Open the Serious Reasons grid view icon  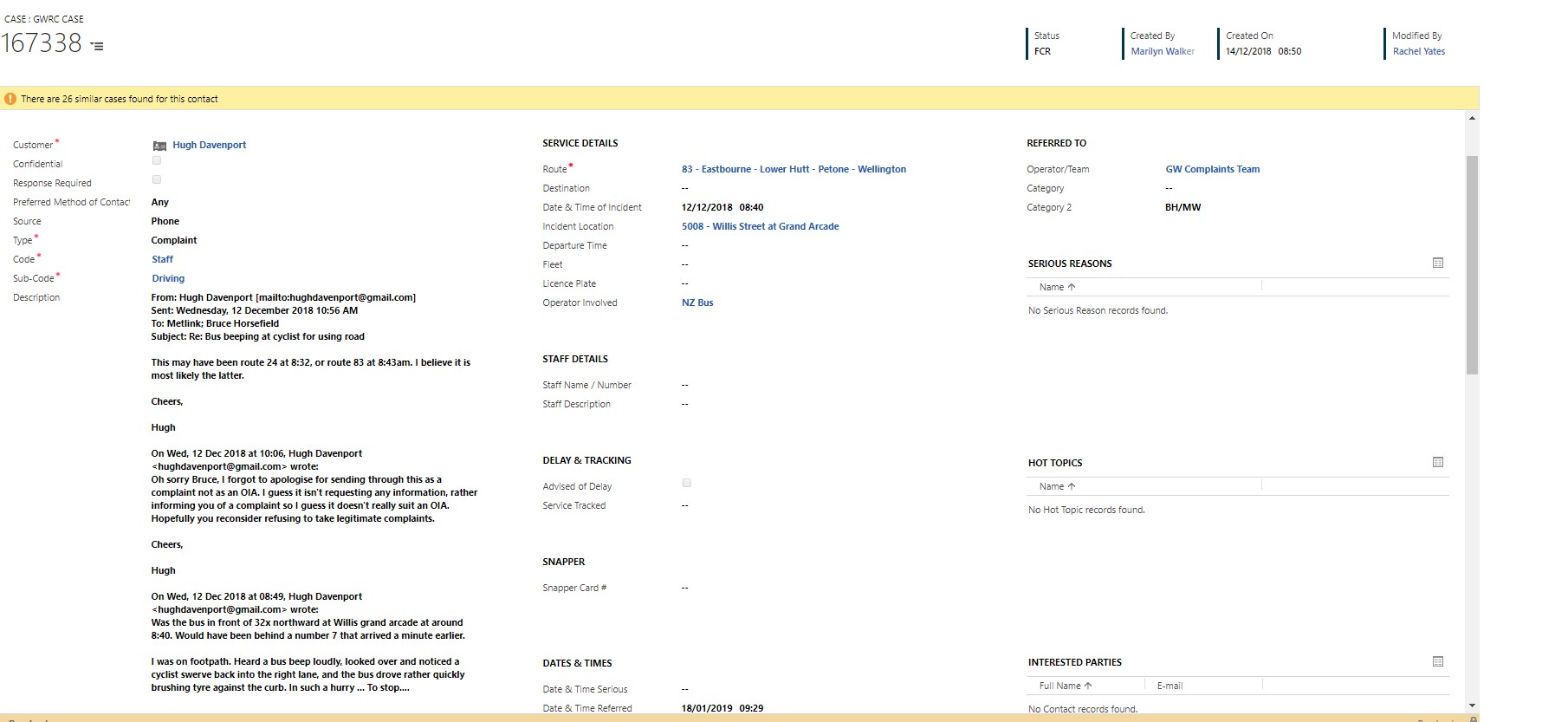[x=1438, y=263]
